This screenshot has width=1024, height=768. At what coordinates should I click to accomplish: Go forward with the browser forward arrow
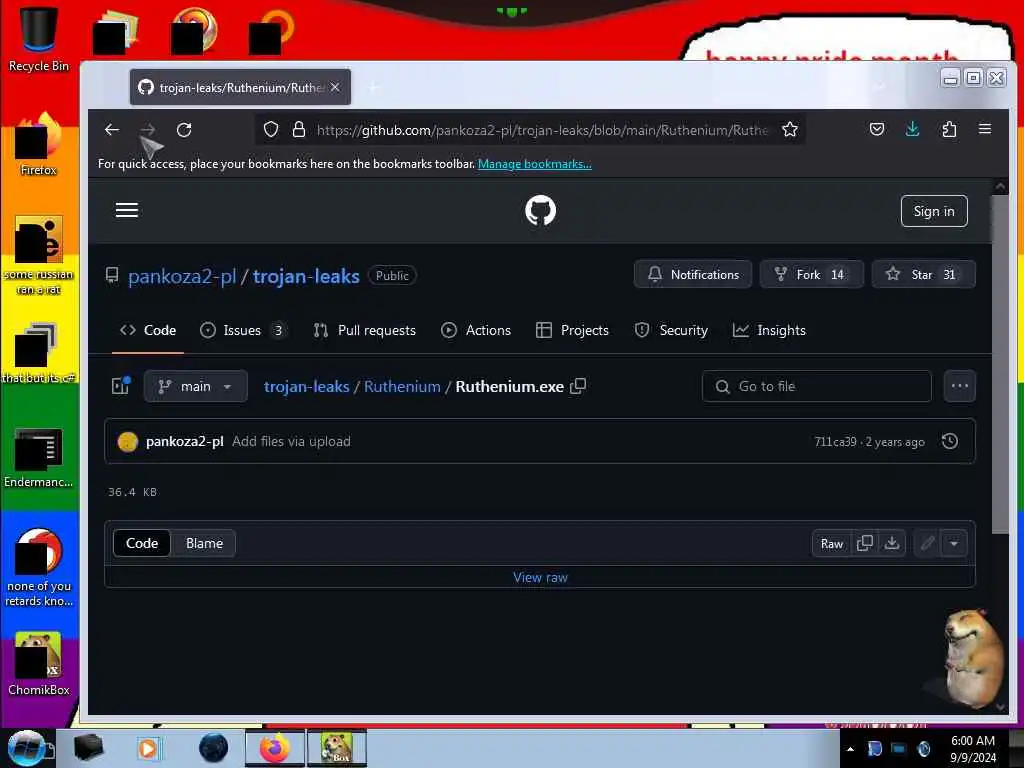148,130
